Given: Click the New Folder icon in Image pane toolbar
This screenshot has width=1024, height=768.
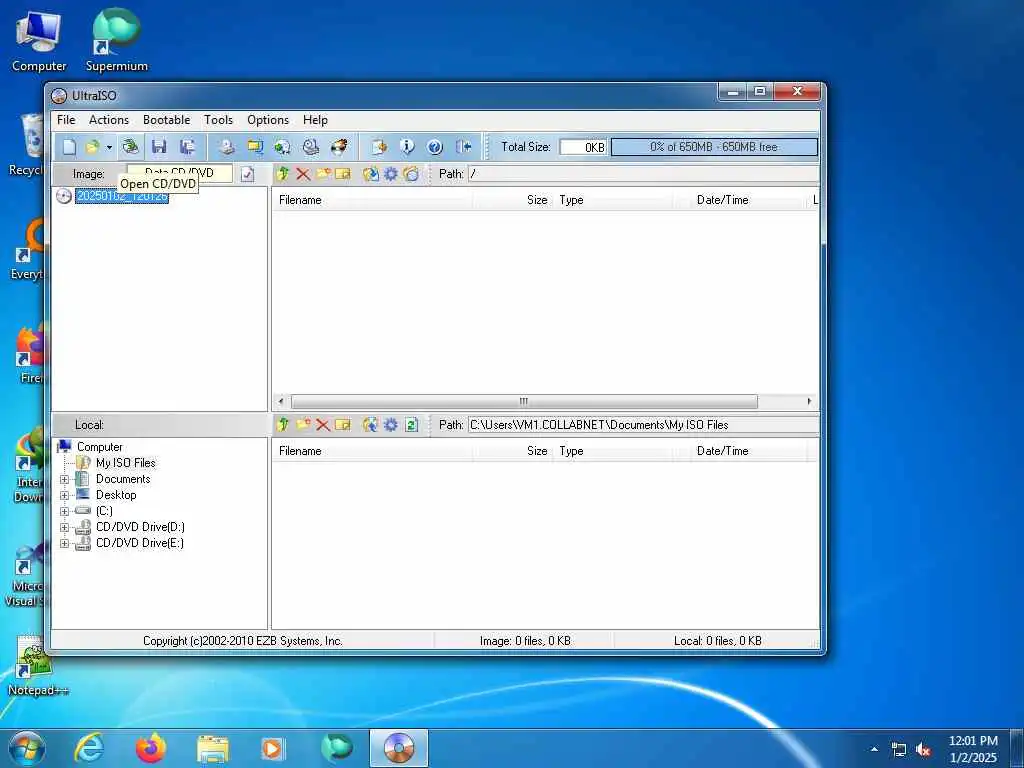Looking at the screenshot, I should pos(323,174).
